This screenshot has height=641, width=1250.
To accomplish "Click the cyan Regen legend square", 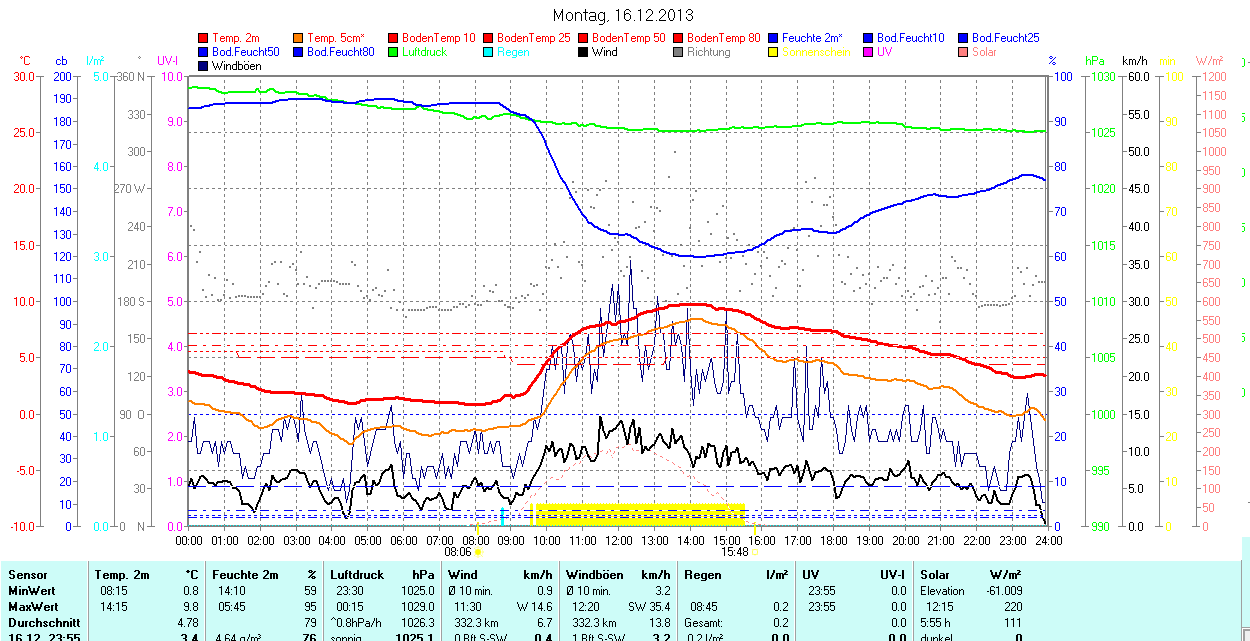I will [x=489, y=52].
